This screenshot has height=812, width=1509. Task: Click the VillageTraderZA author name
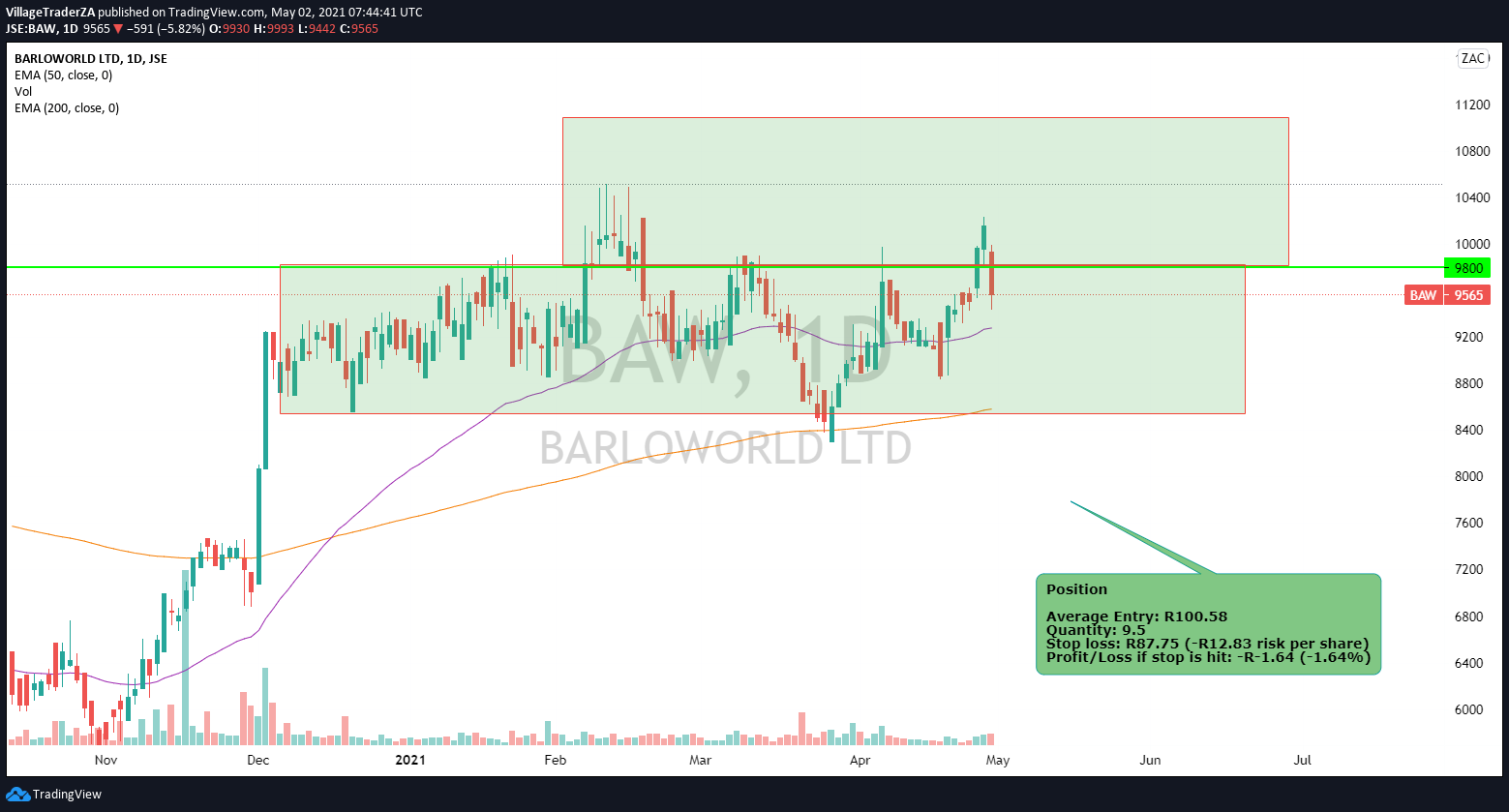click(x=50, y=13)
